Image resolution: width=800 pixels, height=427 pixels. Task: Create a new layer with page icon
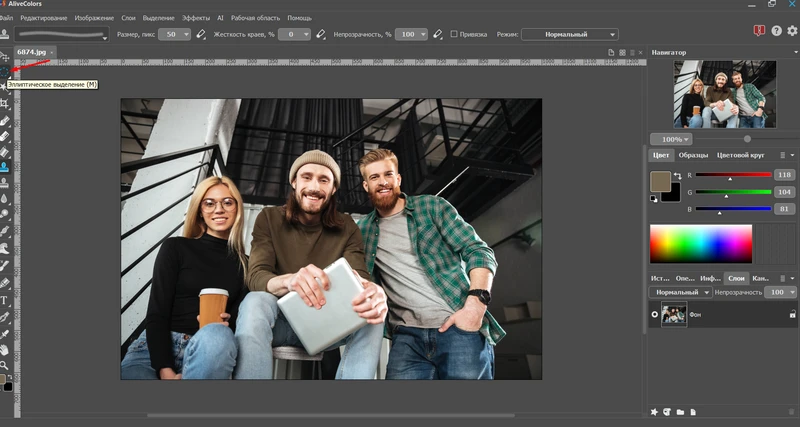pos(693,412)
